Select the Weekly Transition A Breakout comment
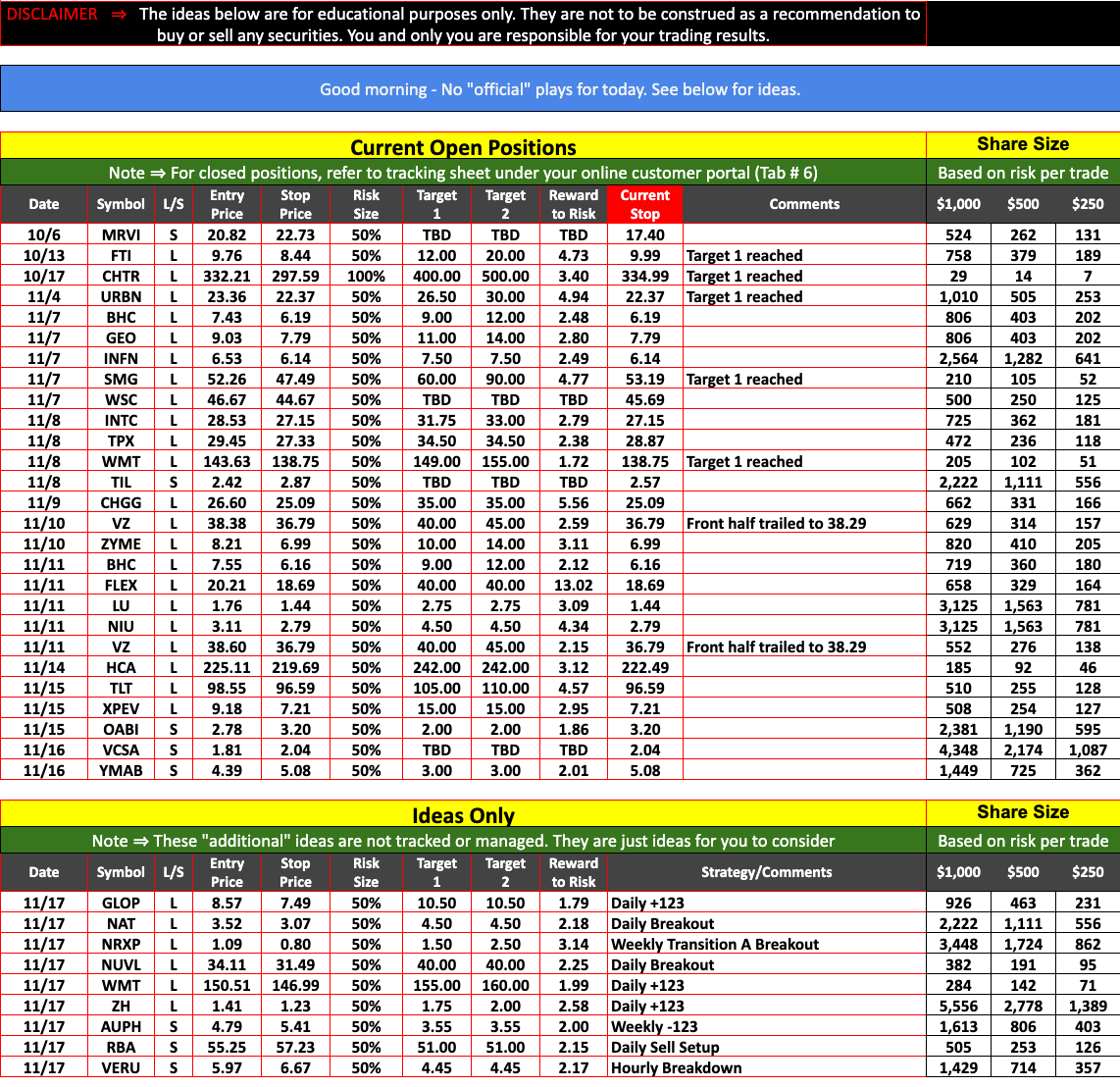This screenshot has width=1120, height=1087. click(x=714, y=945)
